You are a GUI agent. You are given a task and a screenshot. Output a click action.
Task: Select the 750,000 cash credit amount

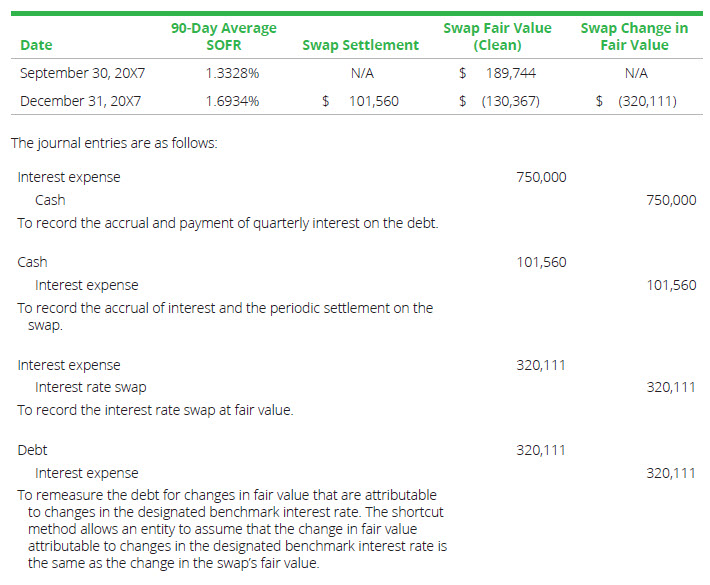671,200
